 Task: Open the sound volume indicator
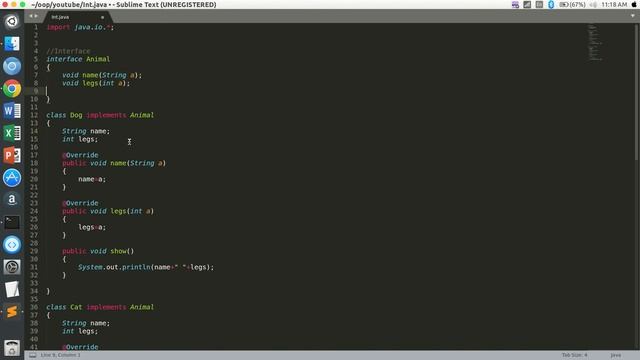(593, 4)
